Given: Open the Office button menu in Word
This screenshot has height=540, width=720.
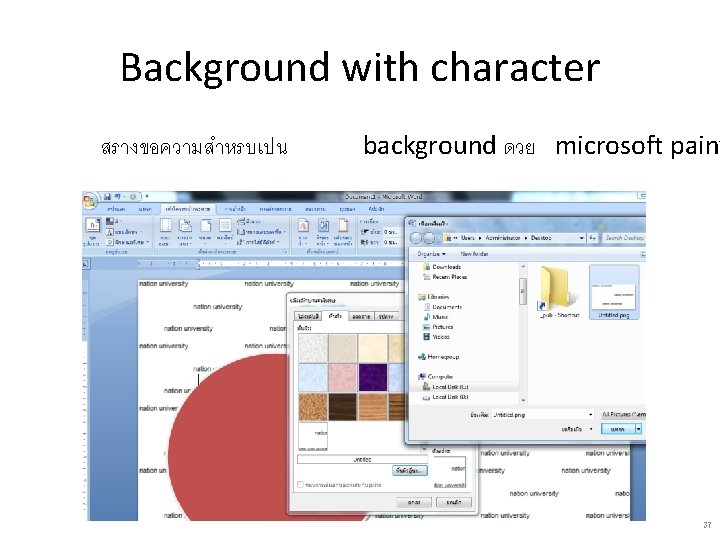Looking at the screenshot, I should coord(89,201).
